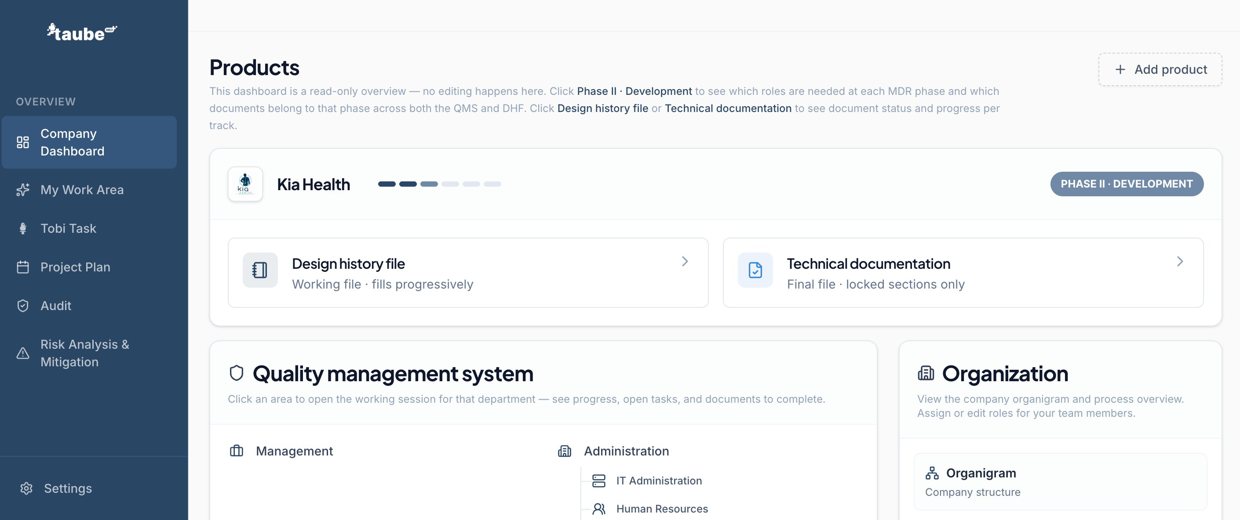This screenshot has width=1240, height=520.
Task: Click the Organigram structure icon
Action: (x=932, y=473)
